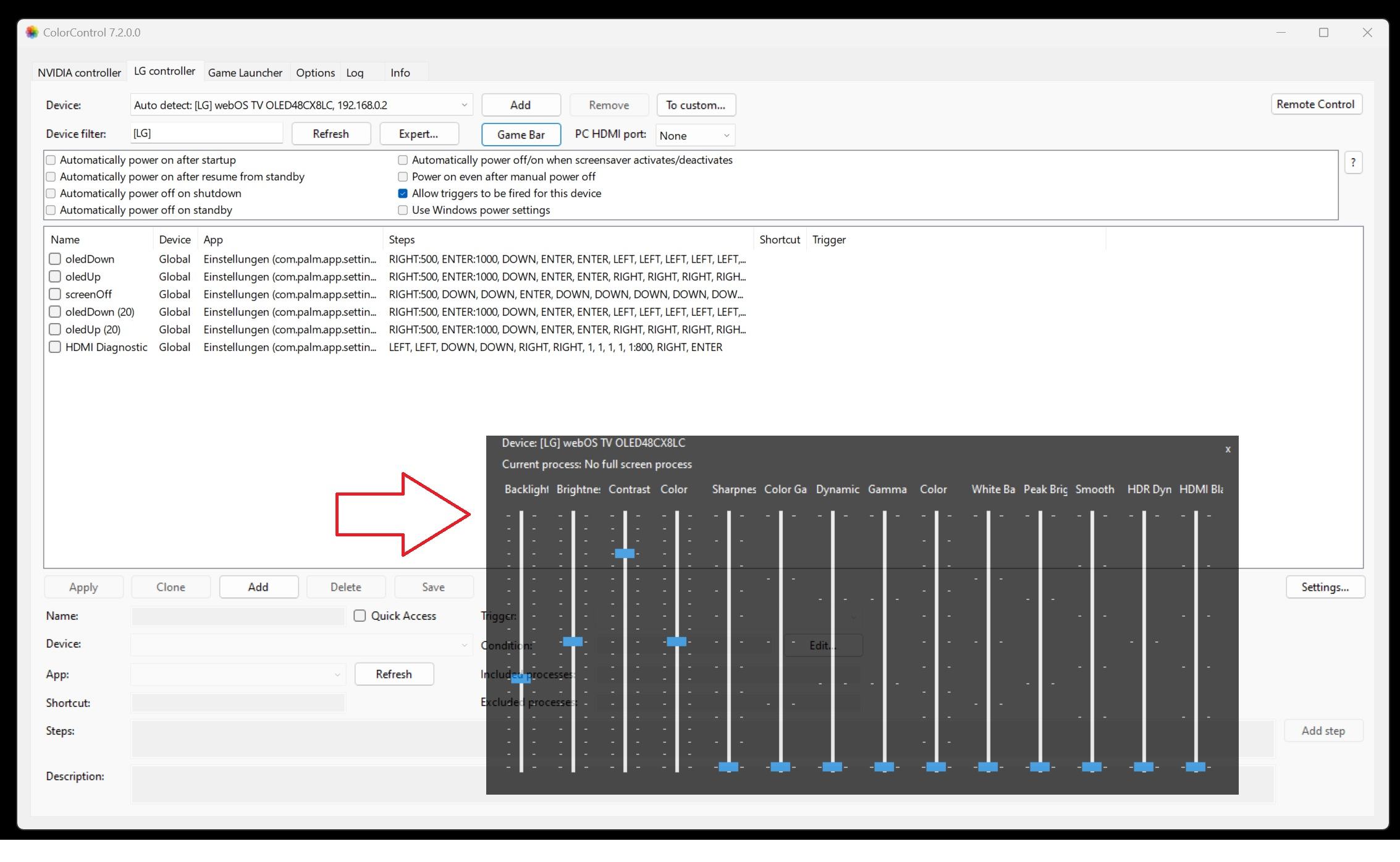Image resolution: width=1400 pixels, height=862 pixels.
Task: Click the To custom... button
Action: [x=696, y=105]
